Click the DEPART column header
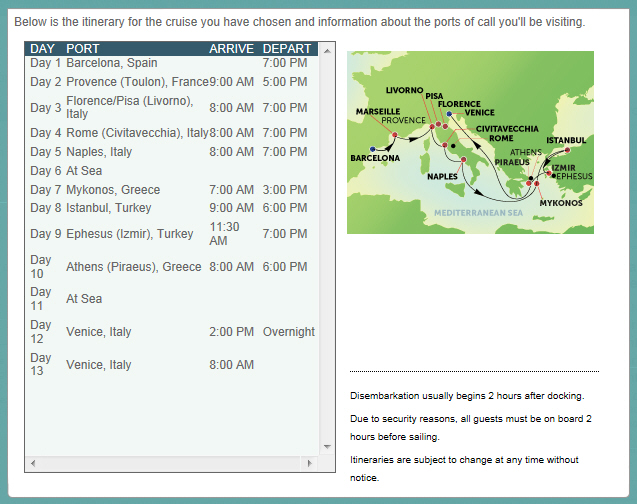This screenshot has height=504, width=637. click(x=287, y=49)
